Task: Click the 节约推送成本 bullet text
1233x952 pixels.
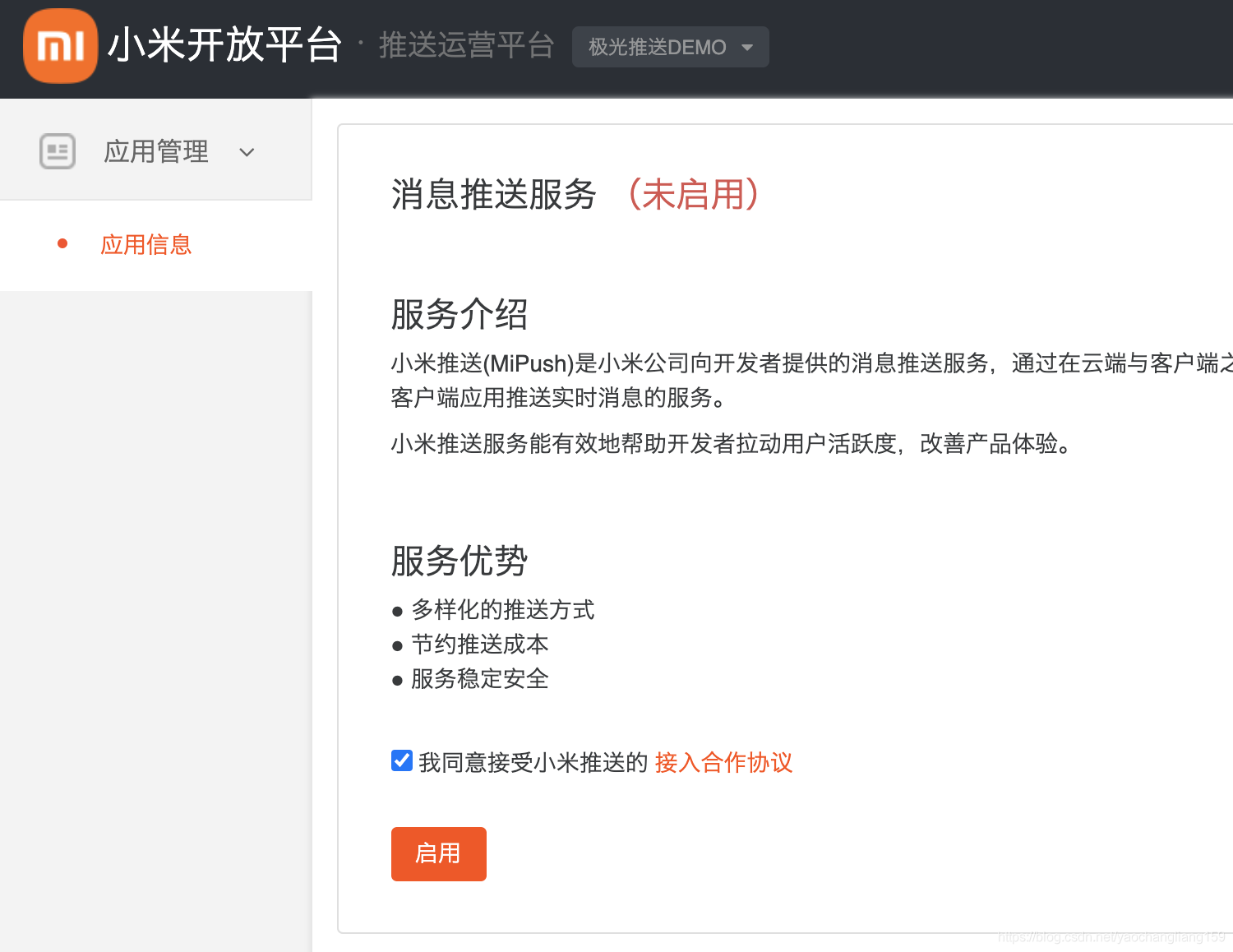Action: (479, 645)
